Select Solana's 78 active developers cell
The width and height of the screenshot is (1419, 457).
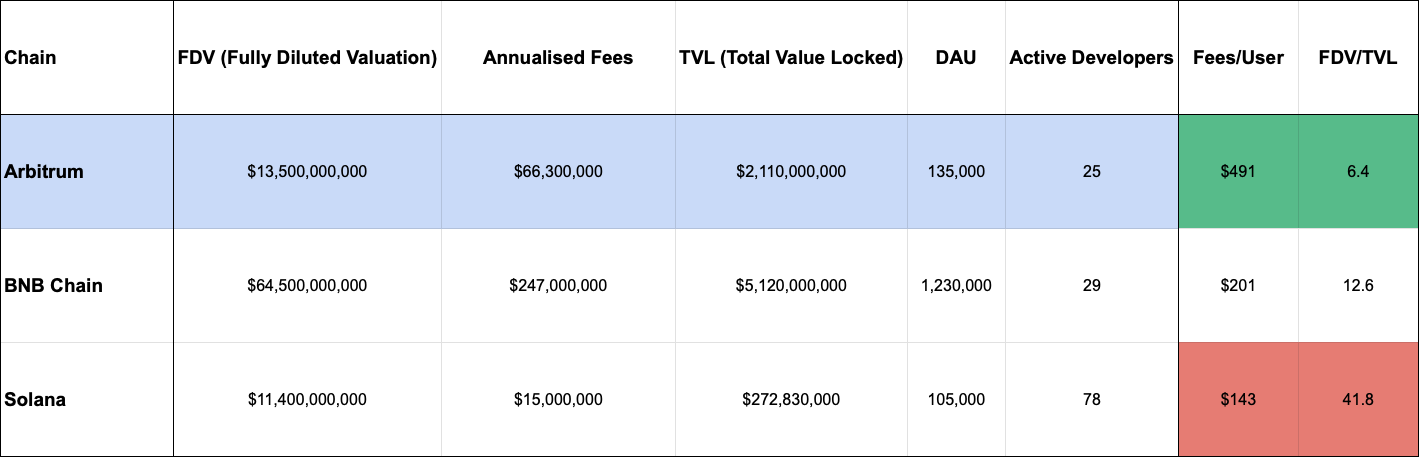click(1091, 399)
